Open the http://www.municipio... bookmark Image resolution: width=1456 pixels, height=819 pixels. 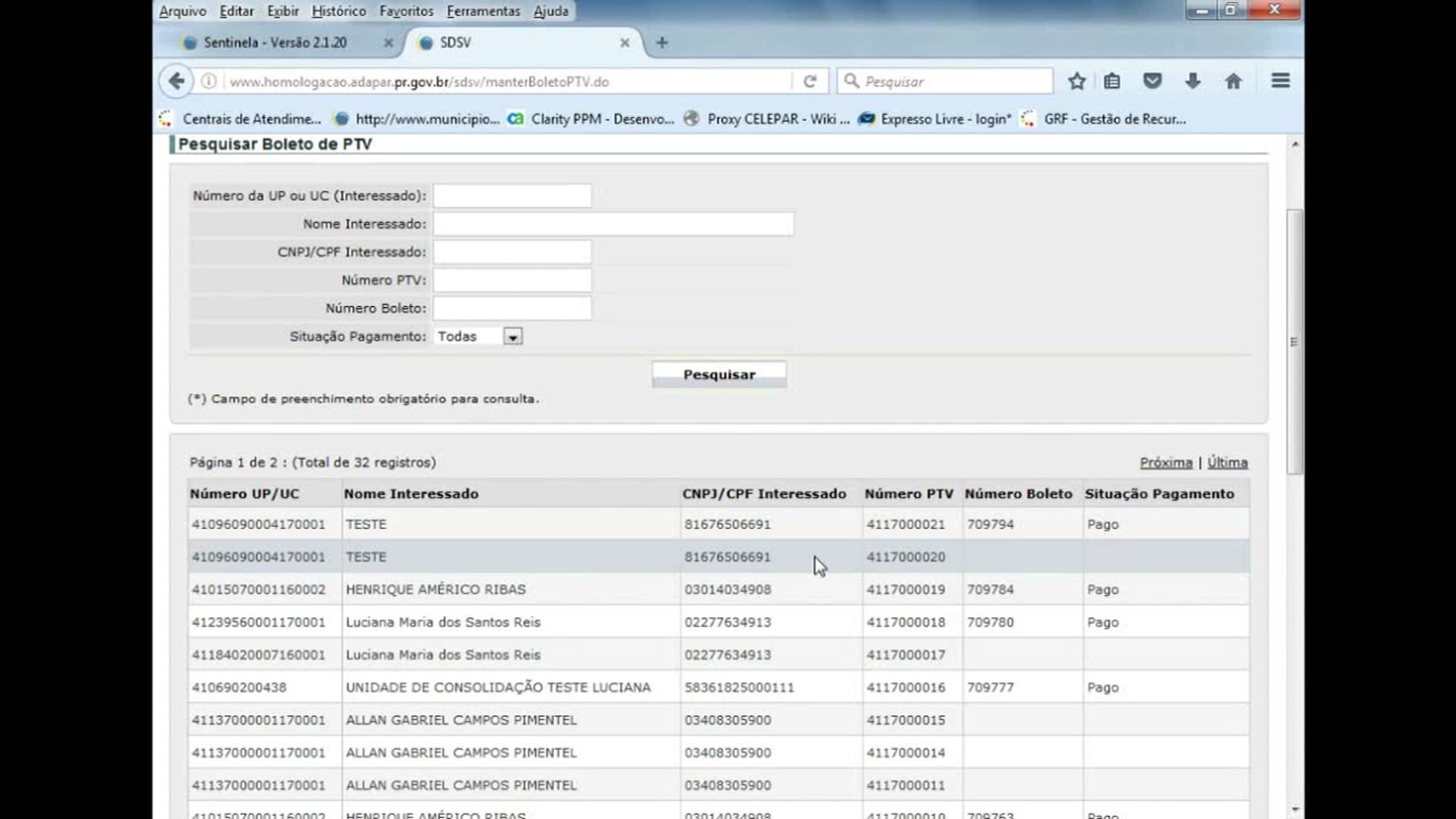[417, 119]
